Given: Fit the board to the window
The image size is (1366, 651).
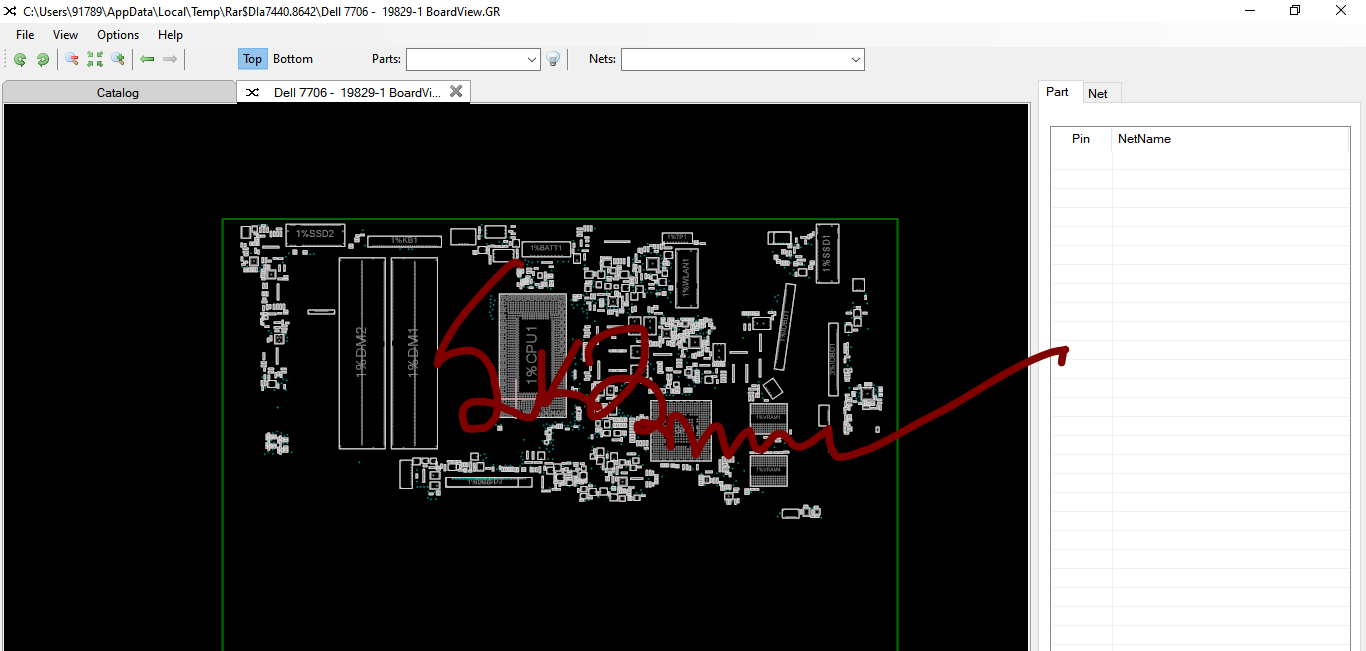Looking at the screenshot, I should (x=95, y=60).
